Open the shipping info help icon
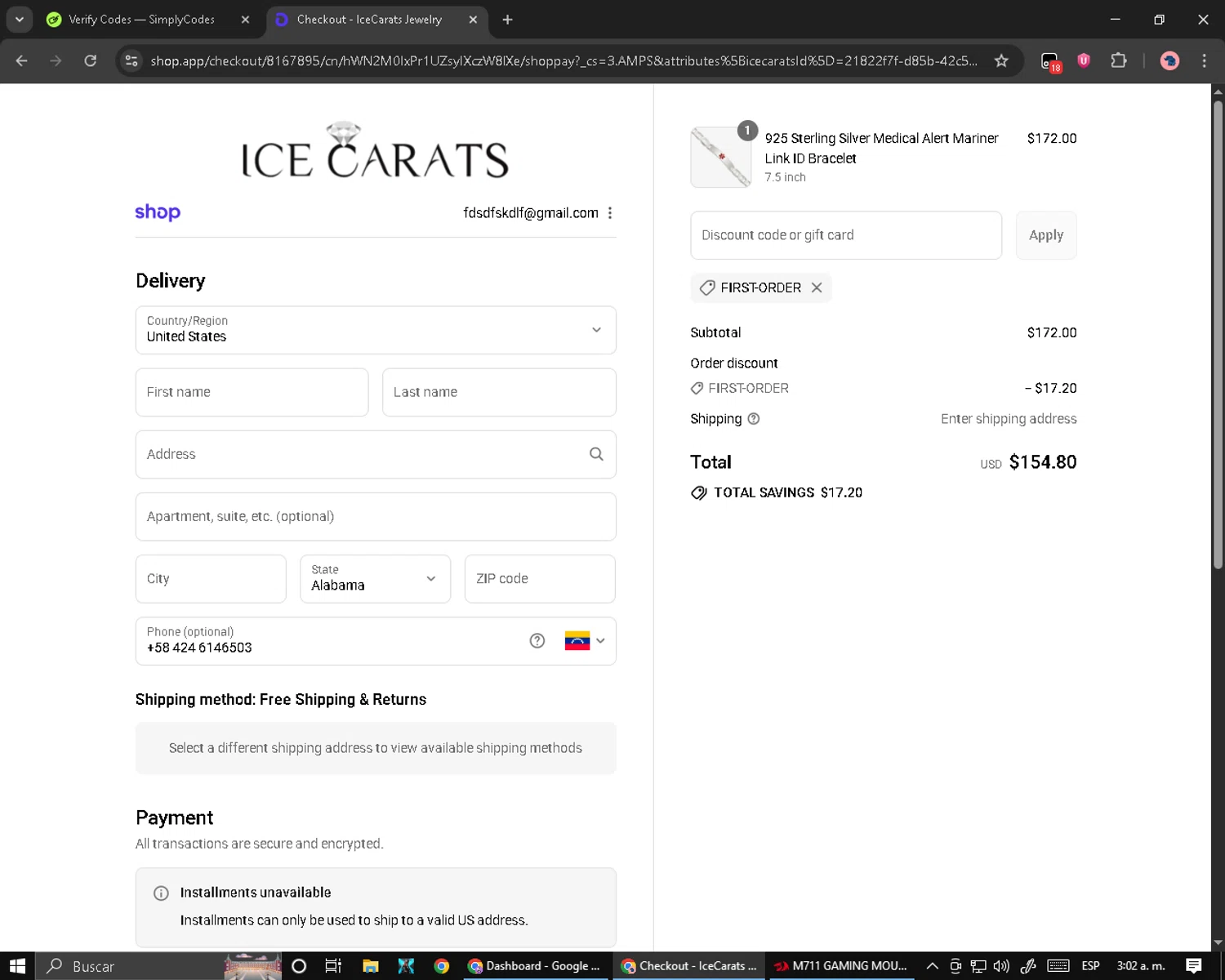Image resolution: width=1225 pixels, height=980 pixels. (x=754, y=419)
